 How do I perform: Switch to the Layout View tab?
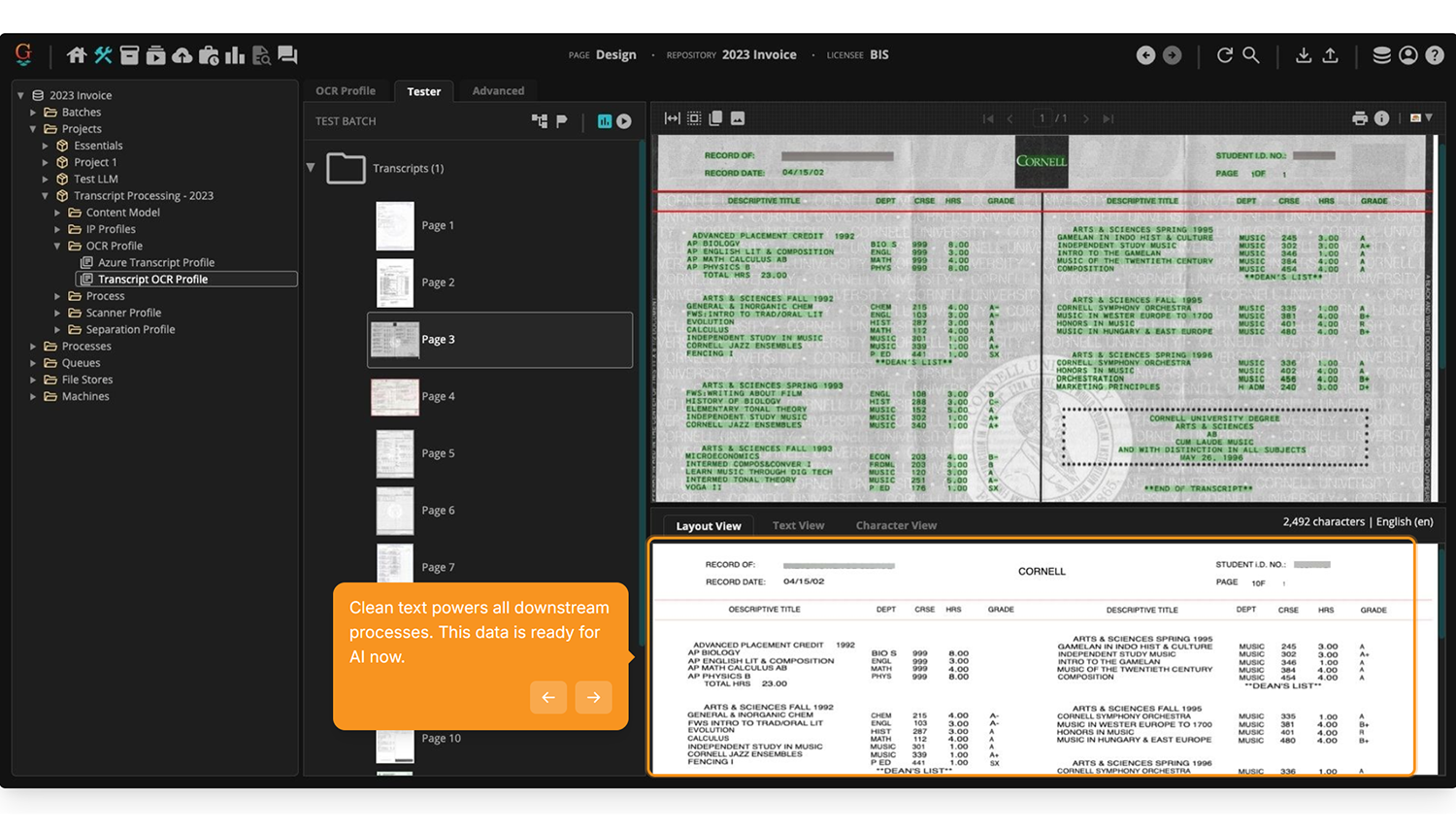click(x=709, y=526)
